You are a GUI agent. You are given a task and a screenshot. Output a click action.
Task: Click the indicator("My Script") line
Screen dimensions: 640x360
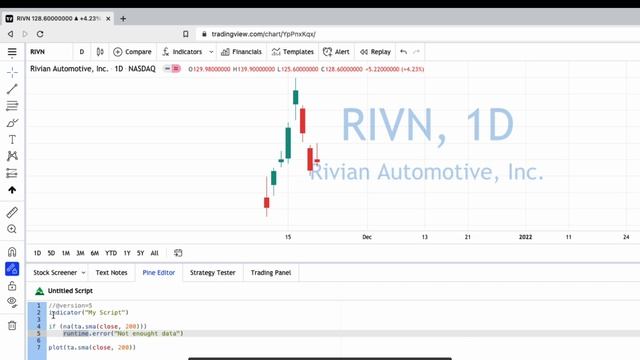pyautogui.click(x=89, y=313)
